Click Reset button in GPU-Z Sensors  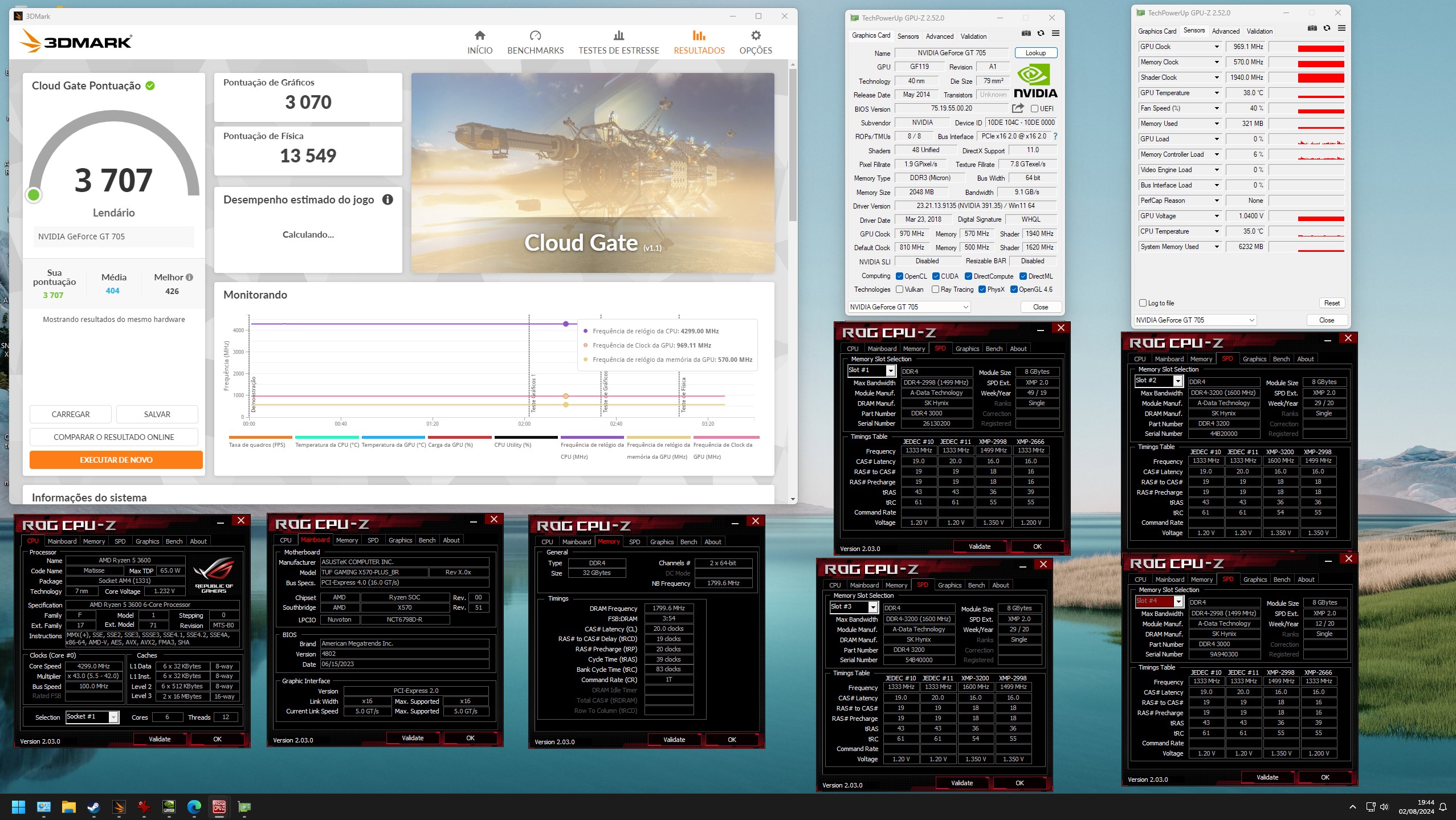pyautogui.click(x=1332, y=303)
